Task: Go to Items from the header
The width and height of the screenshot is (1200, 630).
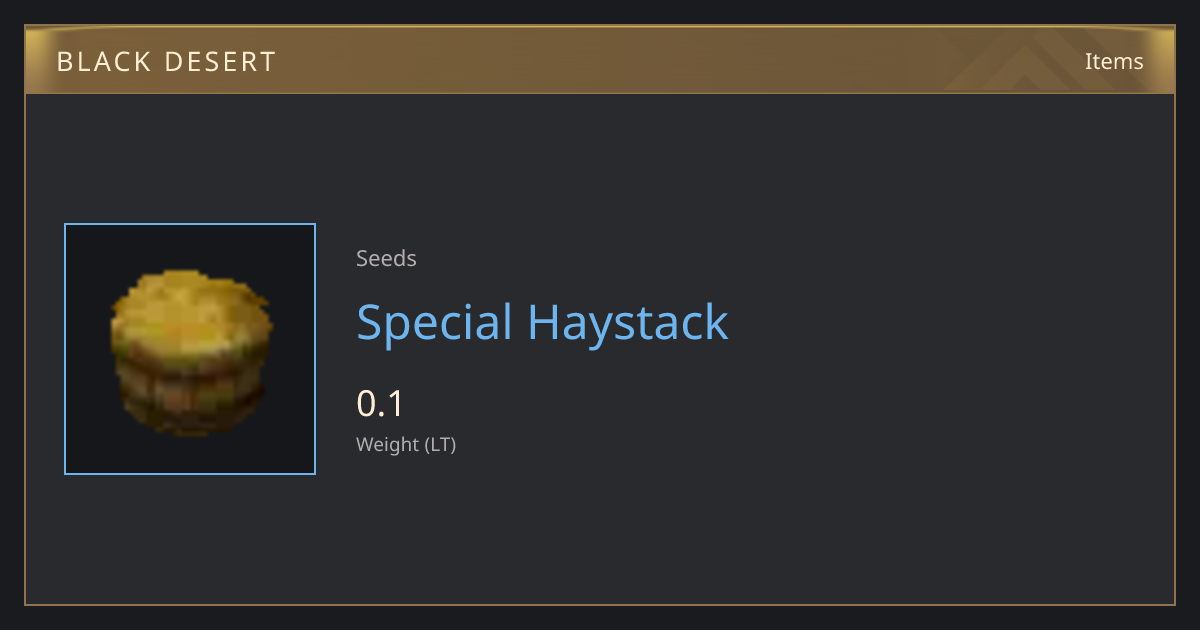Action: tap(1114, 61)
